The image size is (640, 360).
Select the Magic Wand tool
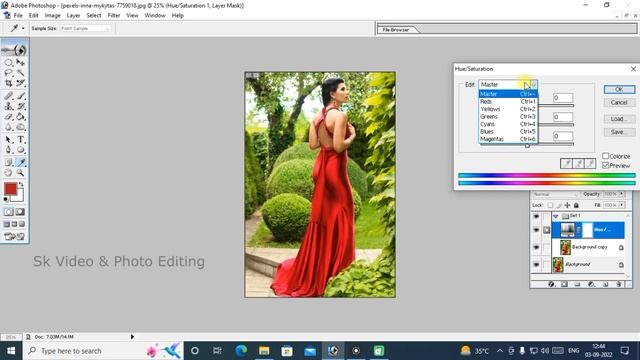point(20,73)
